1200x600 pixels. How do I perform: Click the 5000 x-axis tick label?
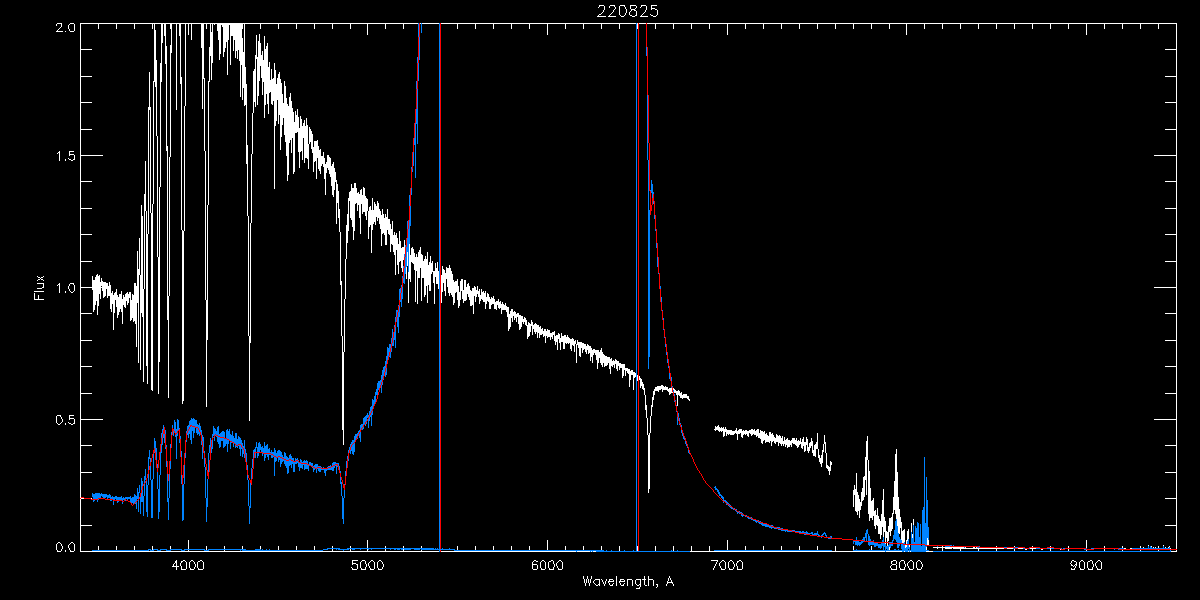(x=367, y=564)
